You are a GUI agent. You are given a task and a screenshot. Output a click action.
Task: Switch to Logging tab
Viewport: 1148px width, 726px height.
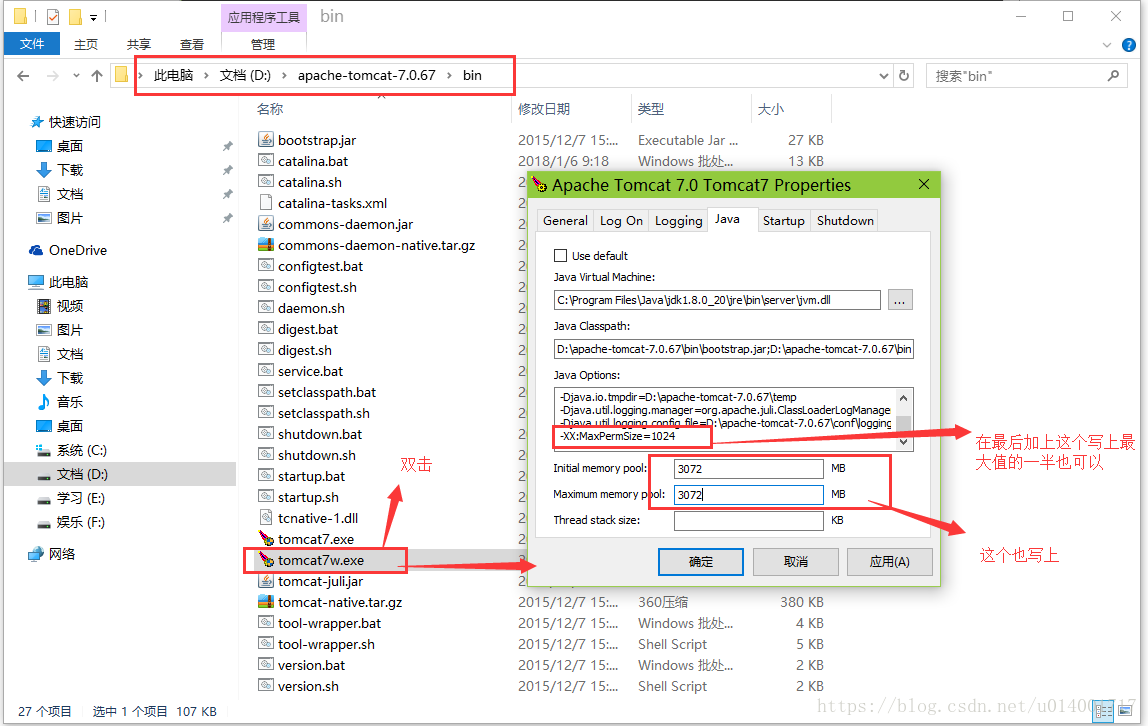point(678,220)
